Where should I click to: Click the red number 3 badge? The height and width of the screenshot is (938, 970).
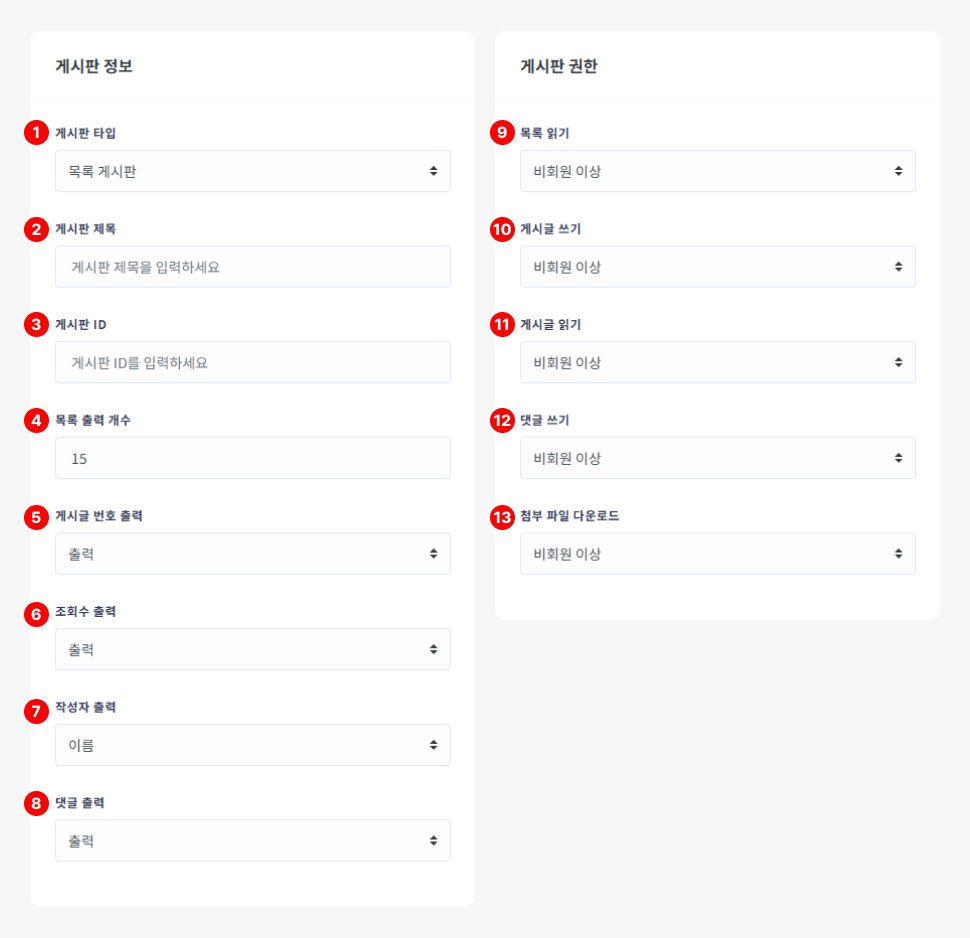point(37,325)
